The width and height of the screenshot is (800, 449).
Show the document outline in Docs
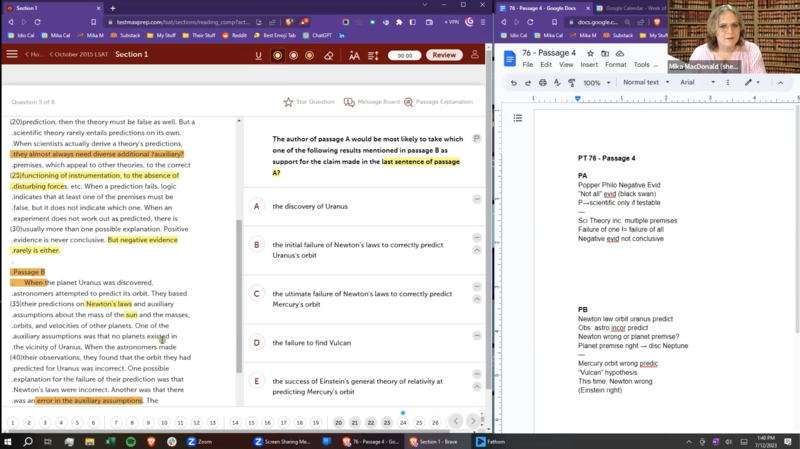pos(517,118)
